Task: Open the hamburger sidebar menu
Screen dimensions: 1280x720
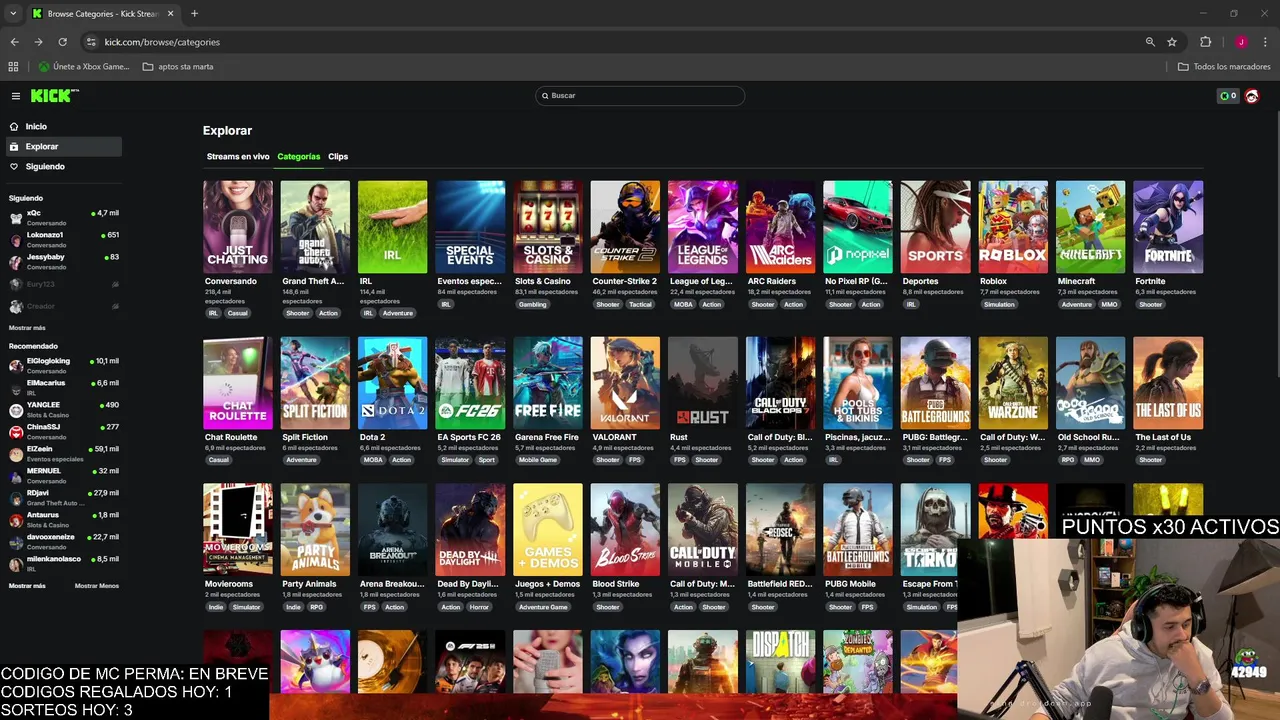Action: (x=16, y=96)
